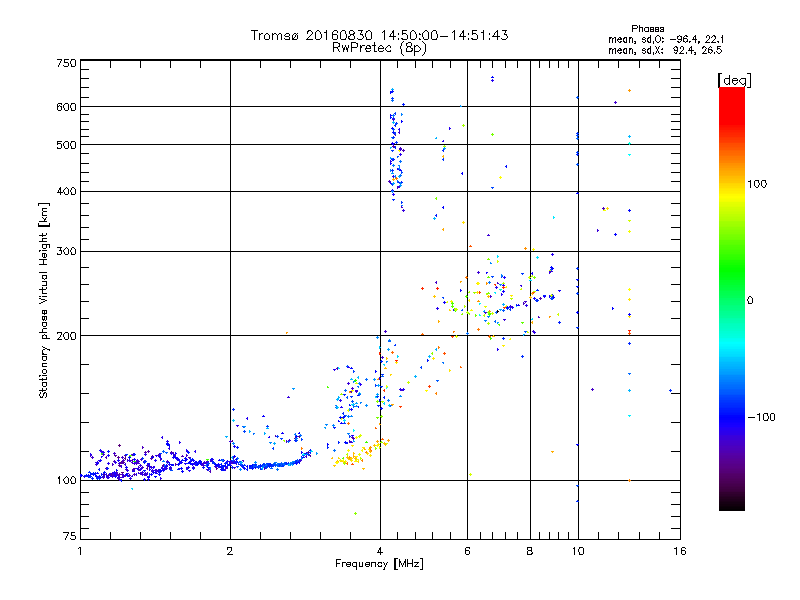Click the y-axis label '500'

66,145
